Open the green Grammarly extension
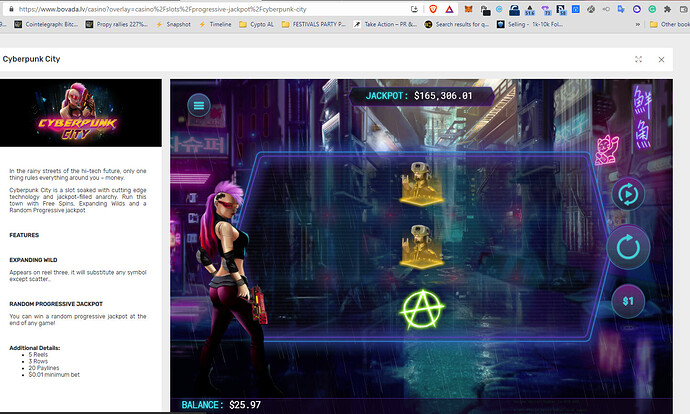The width and height of the screenshot is (690, 414). click(652, 9)
